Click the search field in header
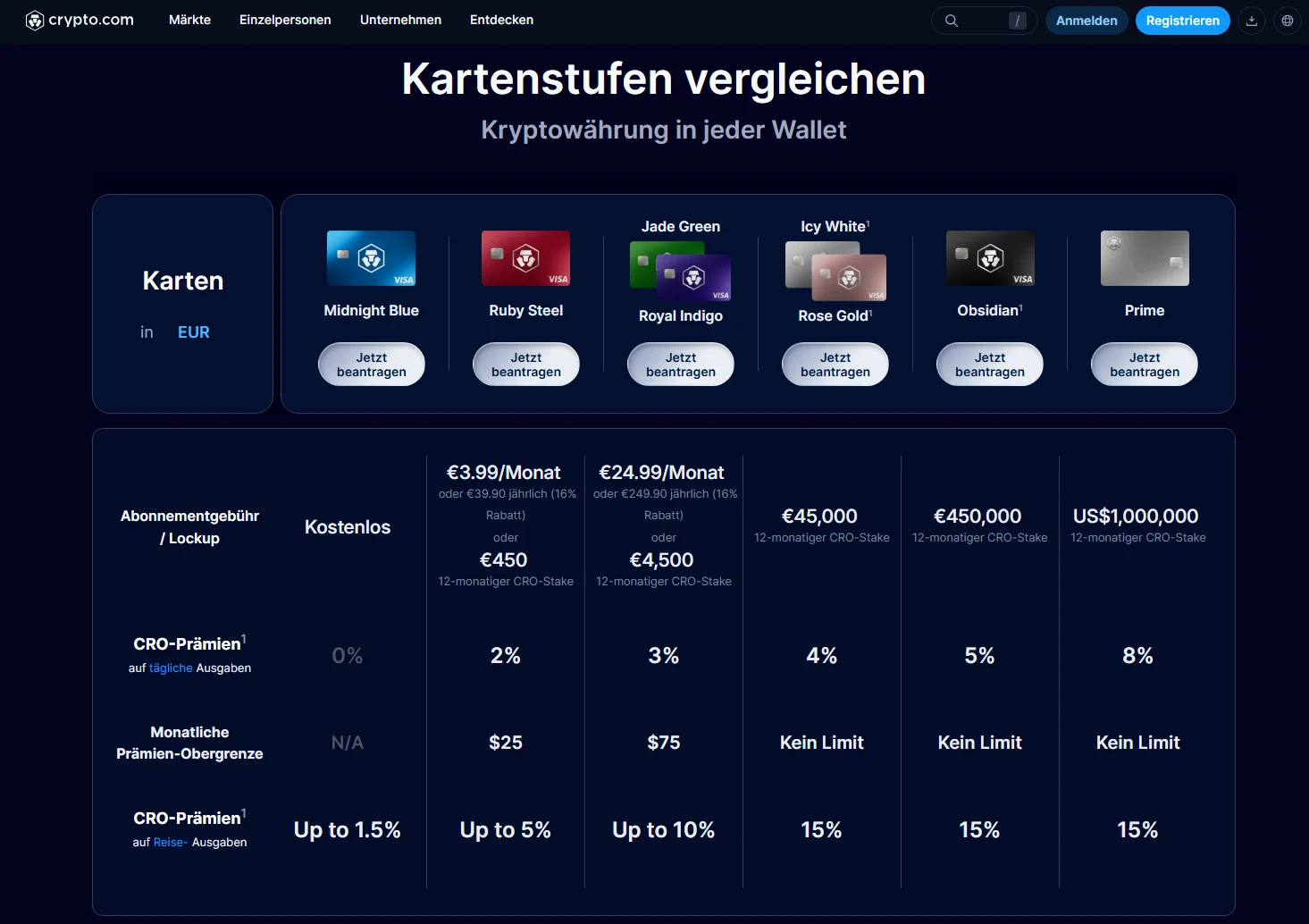This screenshot has height=924, width=1309. pos(984,21)
